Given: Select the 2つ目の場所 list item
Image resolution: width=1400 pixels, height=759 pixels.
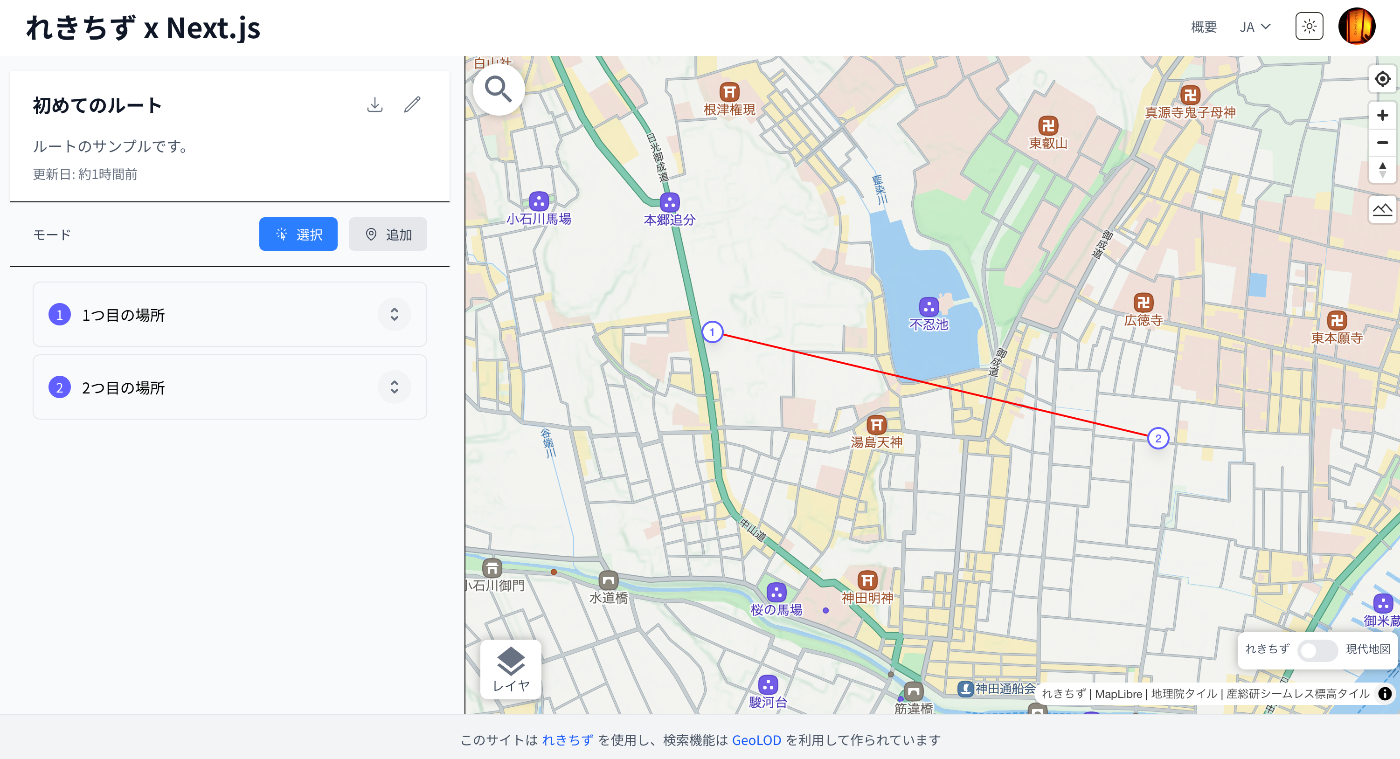Looking at the screenshot, I should [230, 387].
